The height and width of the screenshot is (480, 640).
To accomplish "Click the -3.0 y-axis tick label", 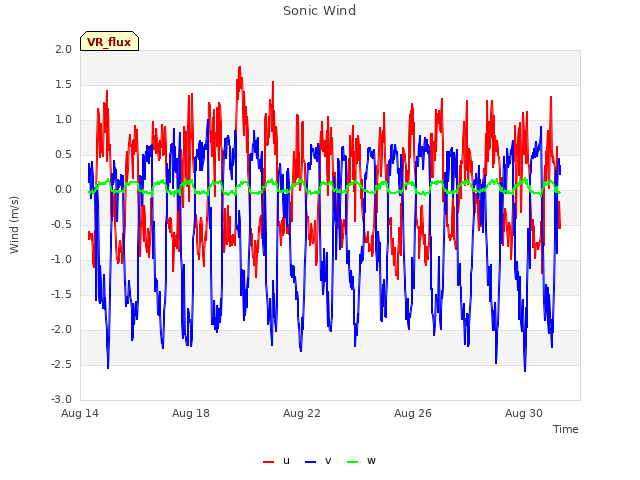I will (x=62, y=400).
